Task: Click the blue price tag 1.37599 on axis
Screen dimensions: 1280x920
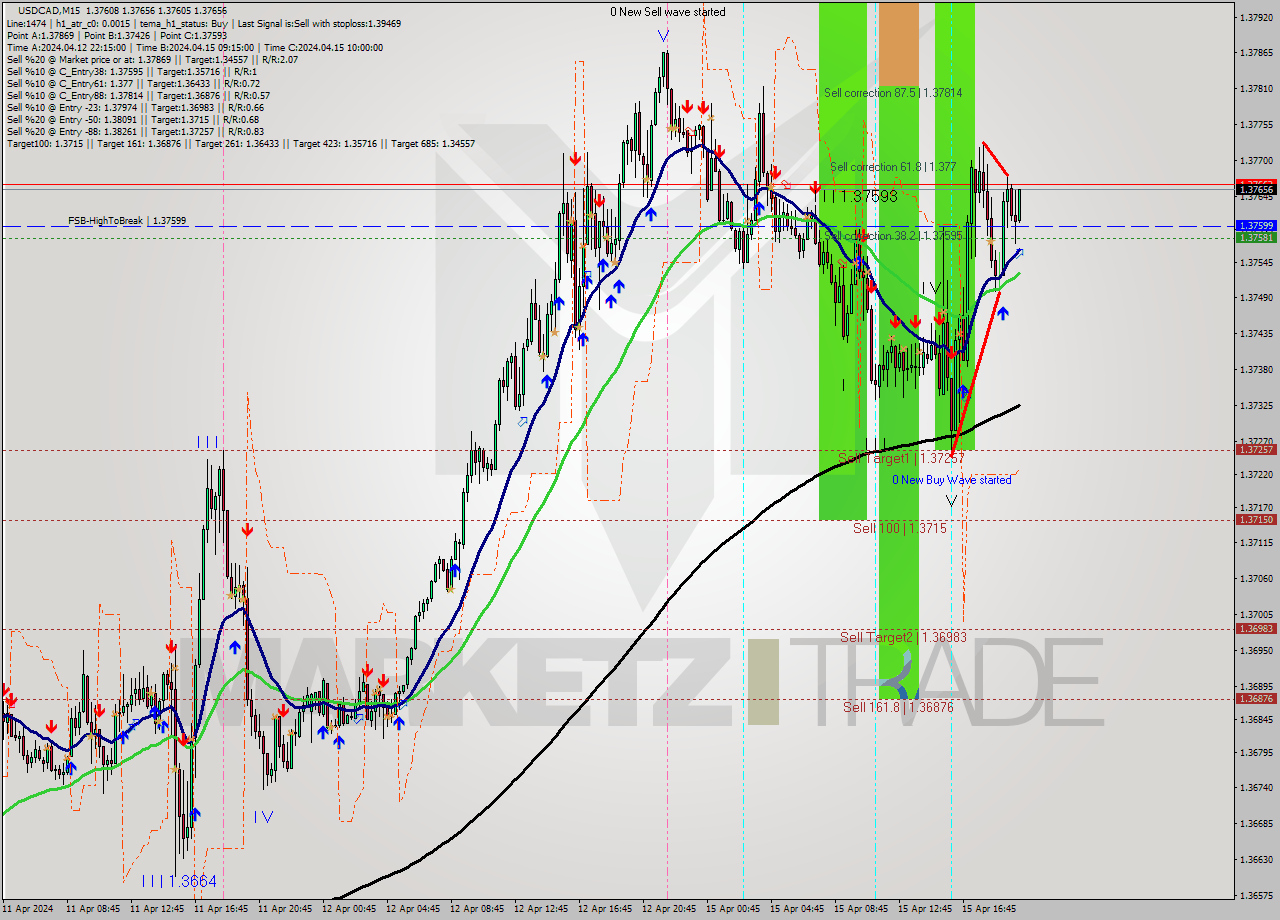Action: click(x=1256, y=226)
